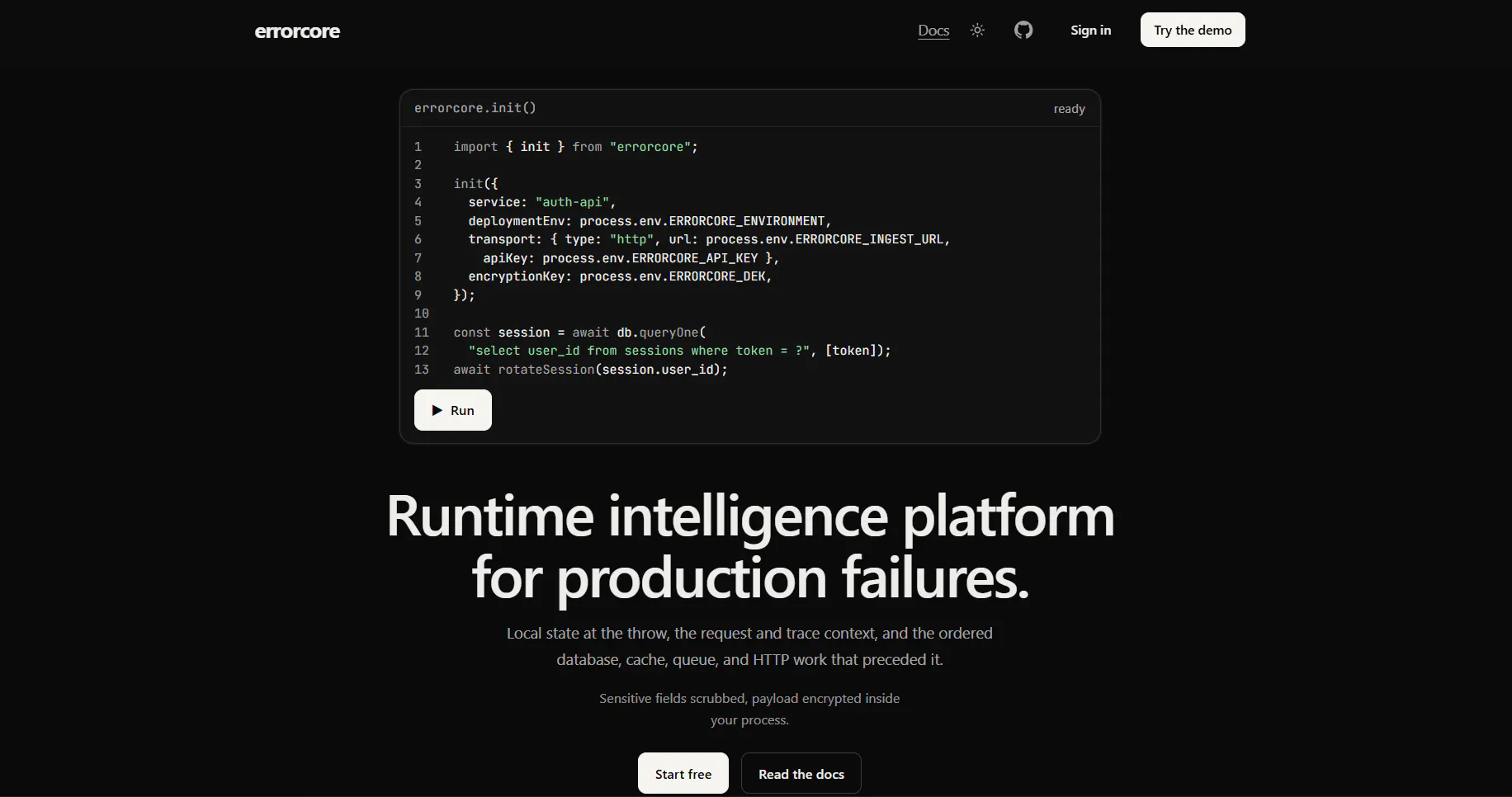Click the apiKey: process.env.ERRORCORE_API_KEY line

pyautogui.click(x=631, y=258)
